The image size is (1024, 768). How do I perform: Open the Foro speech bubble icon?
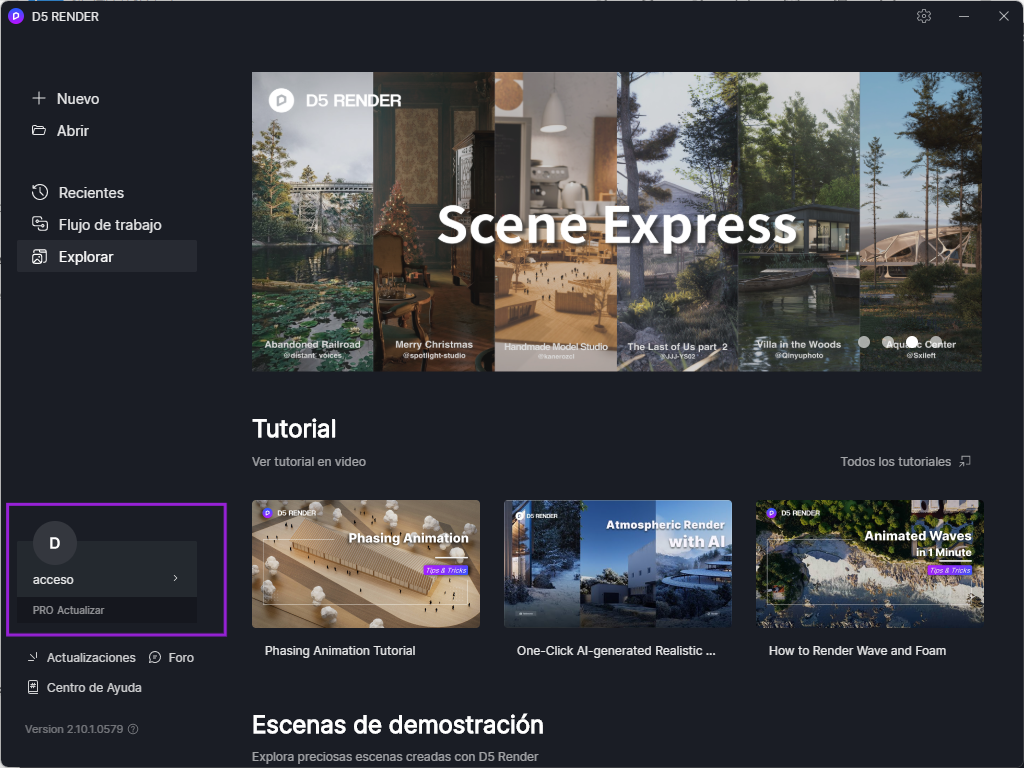click(x=155, y=657)
